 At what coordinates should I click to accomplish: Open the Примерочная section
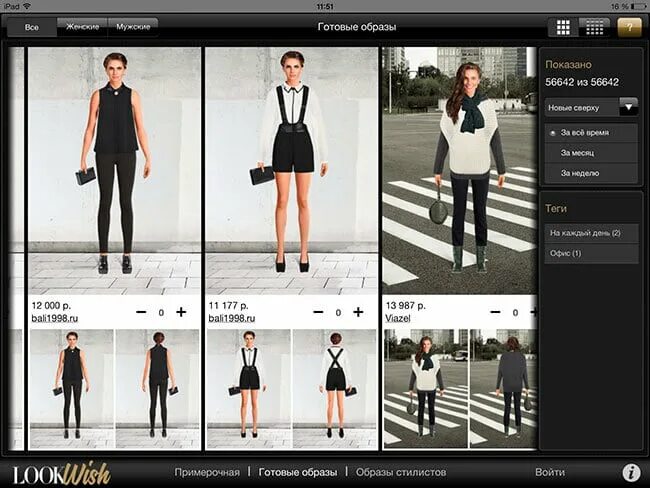pos(207,472)
